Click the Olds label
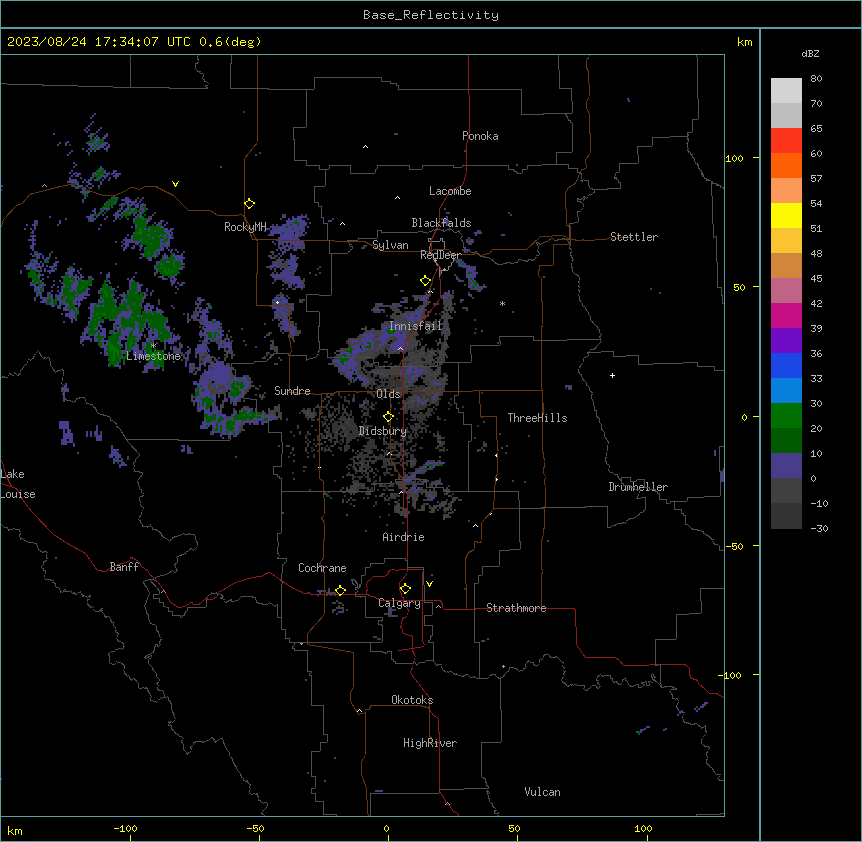Screen dimensions: 862x842 click(x=388, y=394)
